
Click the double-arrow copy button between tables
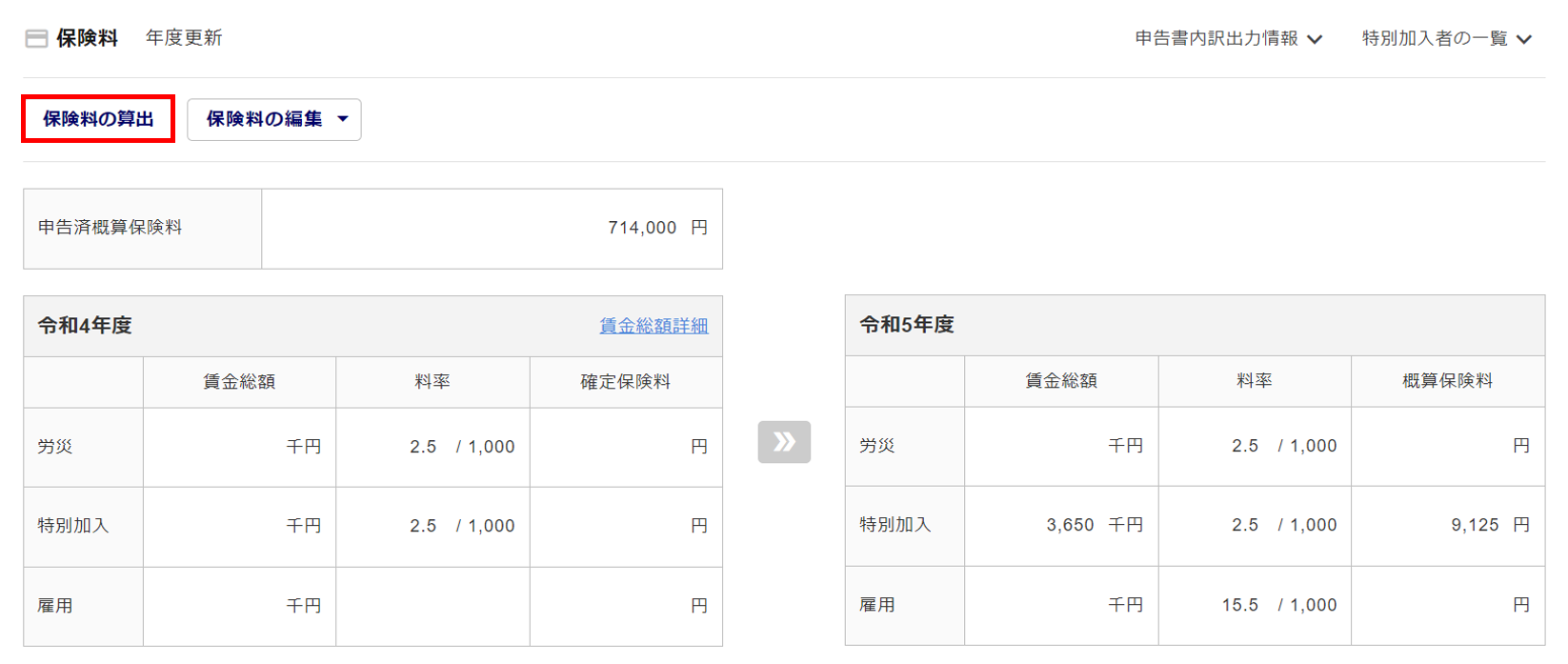point(784,442)
